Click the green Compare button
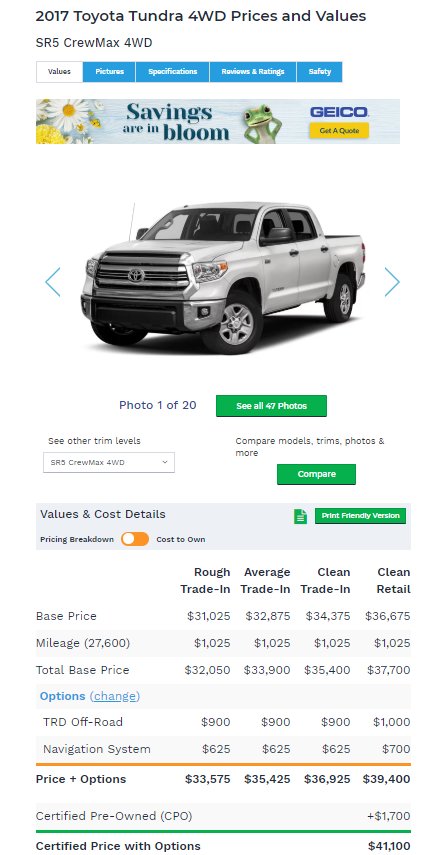The width and height of the screenshot is (433, 855). [x=316, y=474]
